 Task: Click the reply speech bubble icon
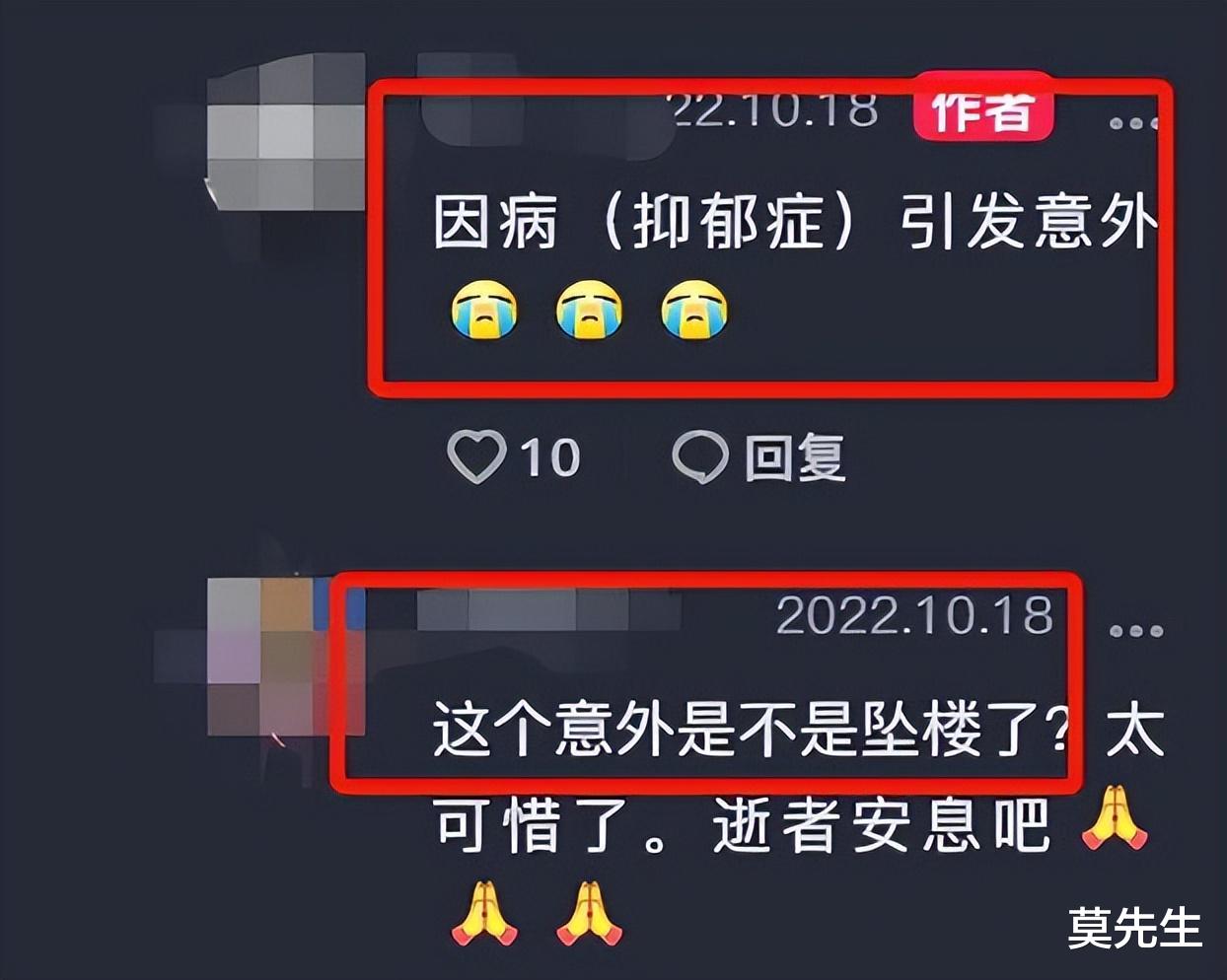pyautogui.click(x=700, y=456)
